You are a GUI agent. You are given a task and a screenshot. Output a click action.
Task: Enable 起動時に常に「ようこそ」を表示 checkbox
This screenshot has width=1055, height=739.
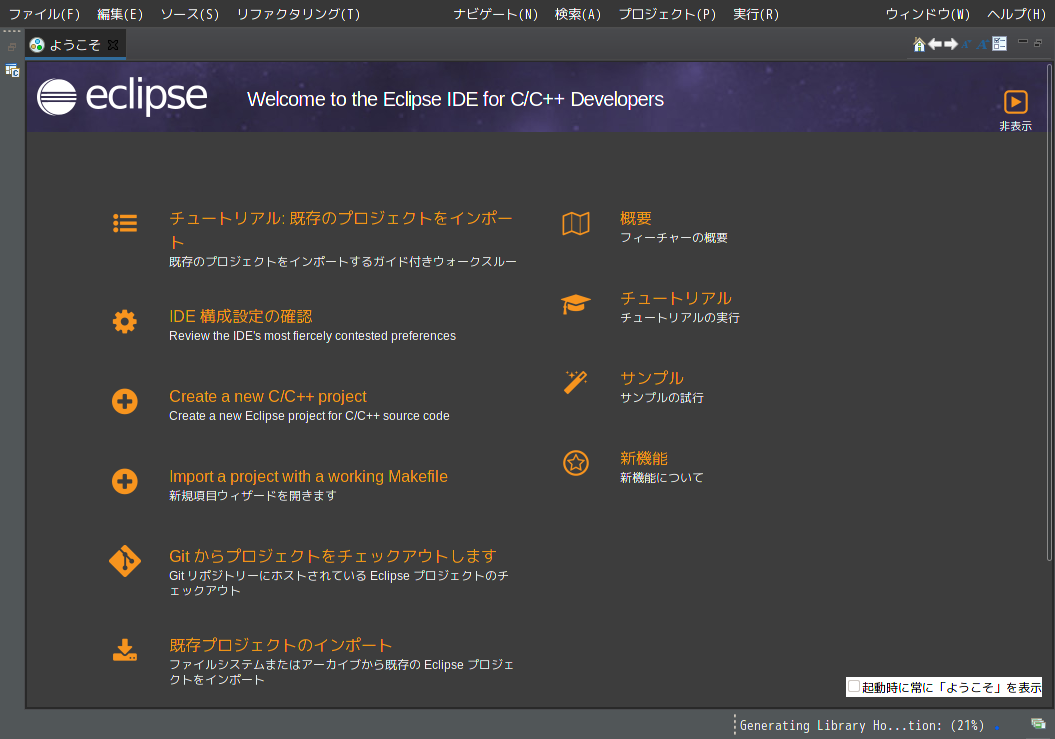pyautogui.click(x=854, y=687)
